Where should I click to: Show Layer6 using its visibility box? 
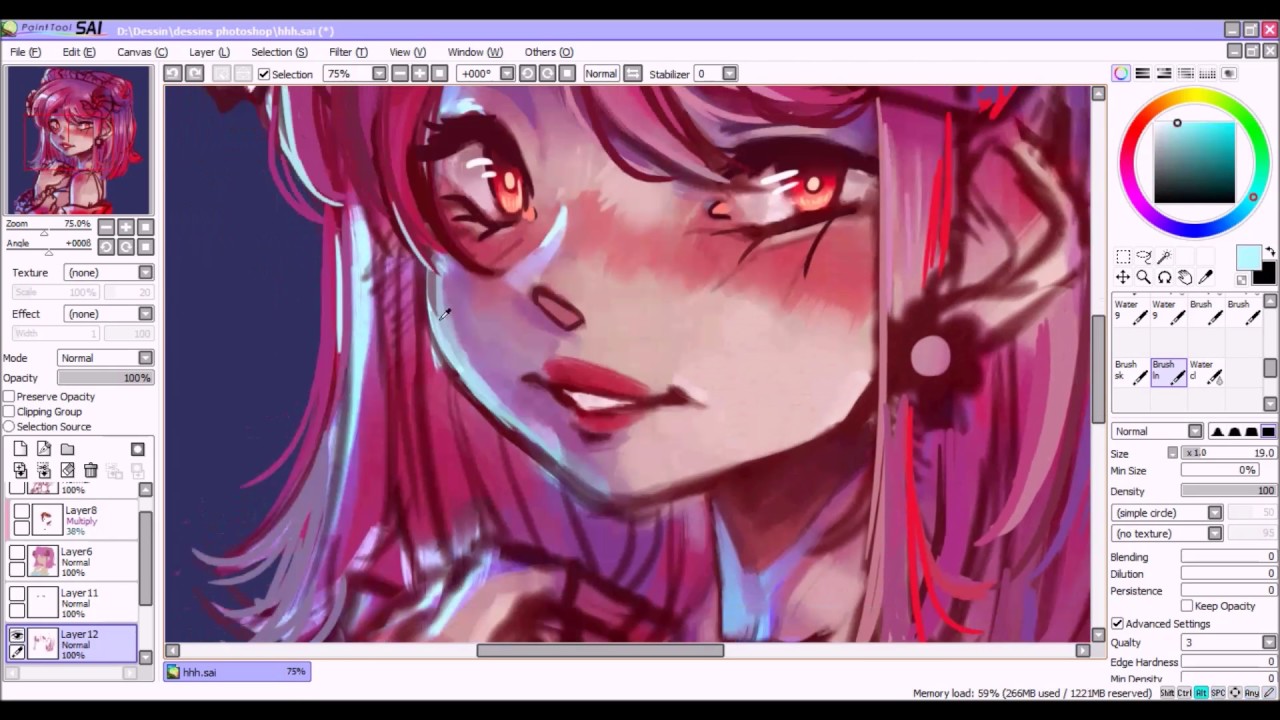point(17,552)
